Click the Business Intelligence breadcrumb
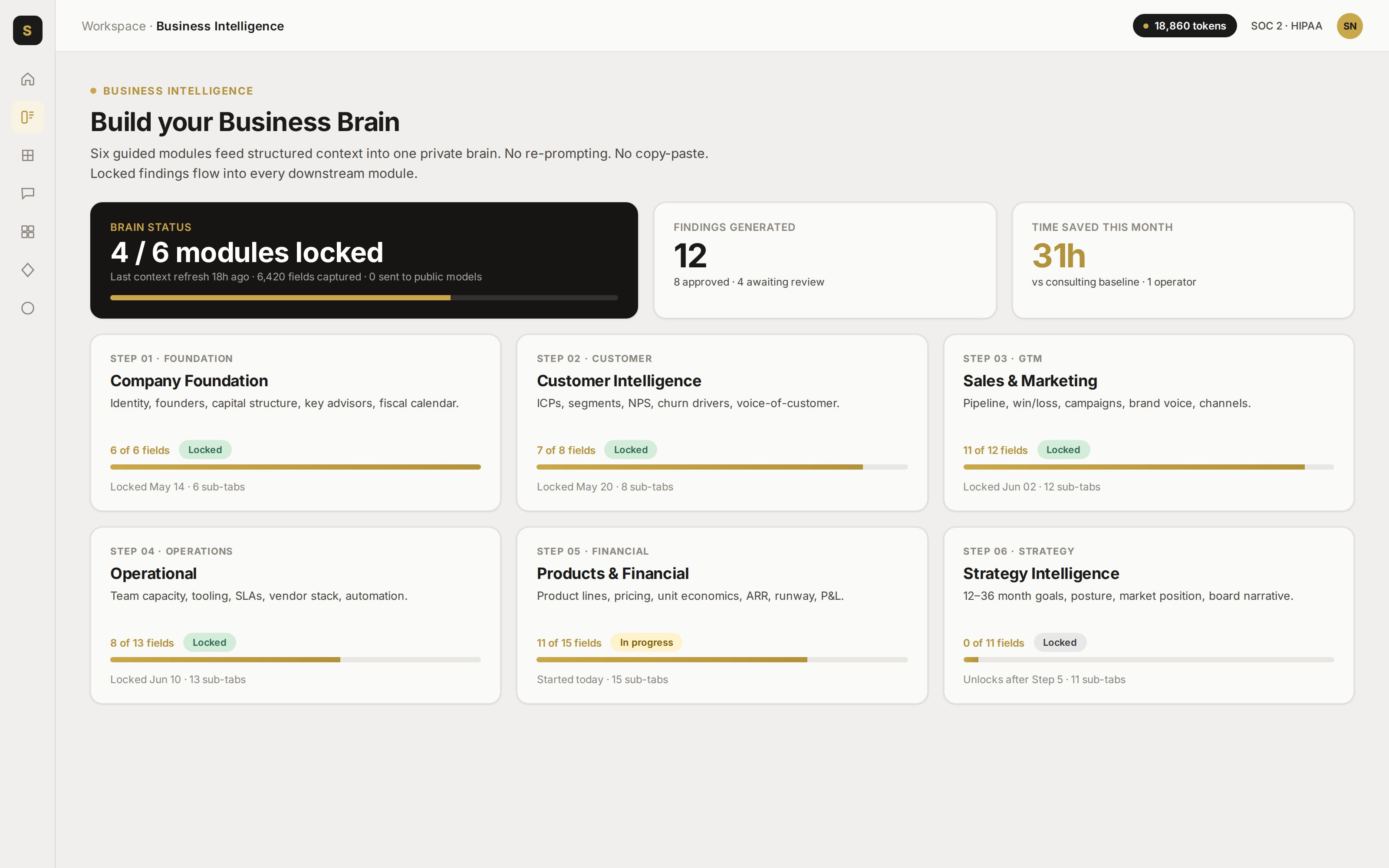The image size is (1389, 868). coord(220,26)
